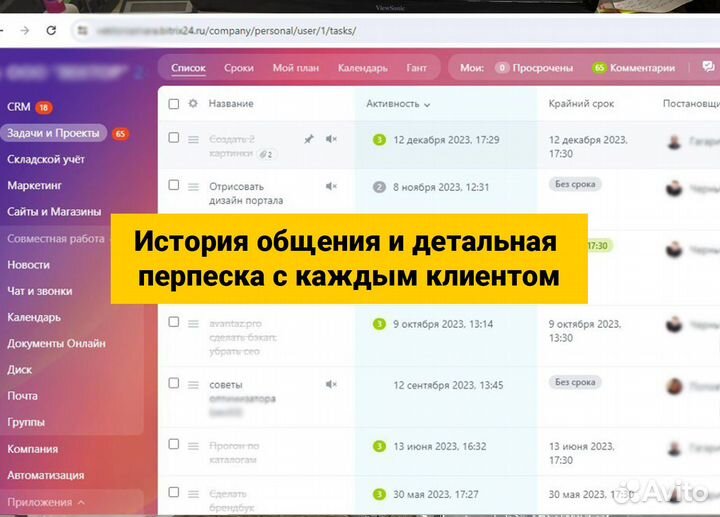Click the CRM counter badge 18
The image size is (720, 517).
click(x=44, y=107)
